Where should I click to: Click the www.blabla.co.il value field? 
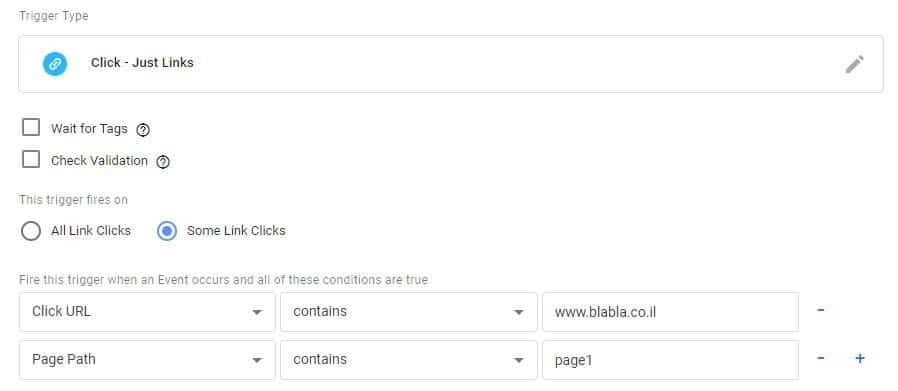pos(671,312)
